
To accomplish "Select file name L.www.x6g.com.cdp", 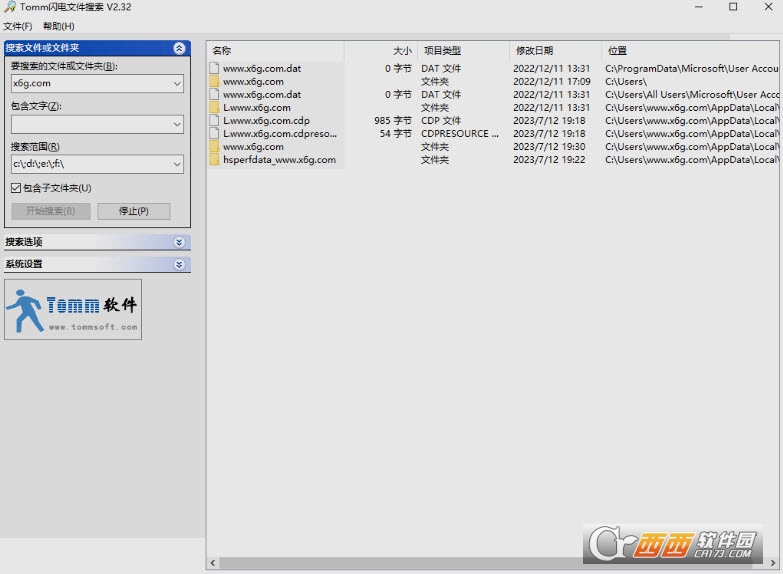I will point(266,120).
